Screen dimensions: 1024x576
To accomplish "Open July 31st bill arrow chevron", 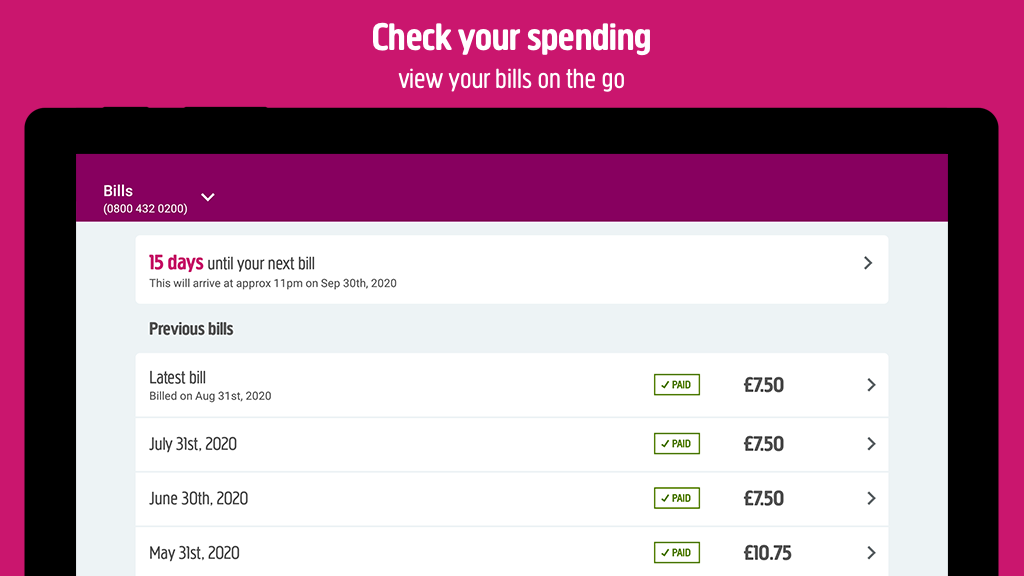I will (x=871, y=444).
